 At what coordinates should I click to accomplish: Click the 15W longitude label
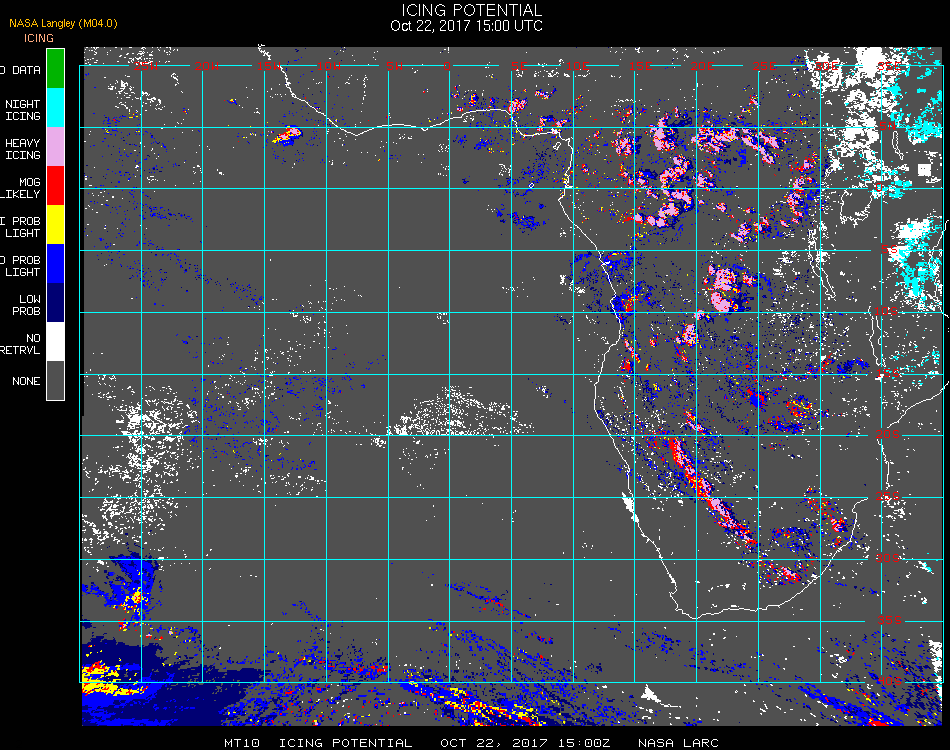(269, 66)
